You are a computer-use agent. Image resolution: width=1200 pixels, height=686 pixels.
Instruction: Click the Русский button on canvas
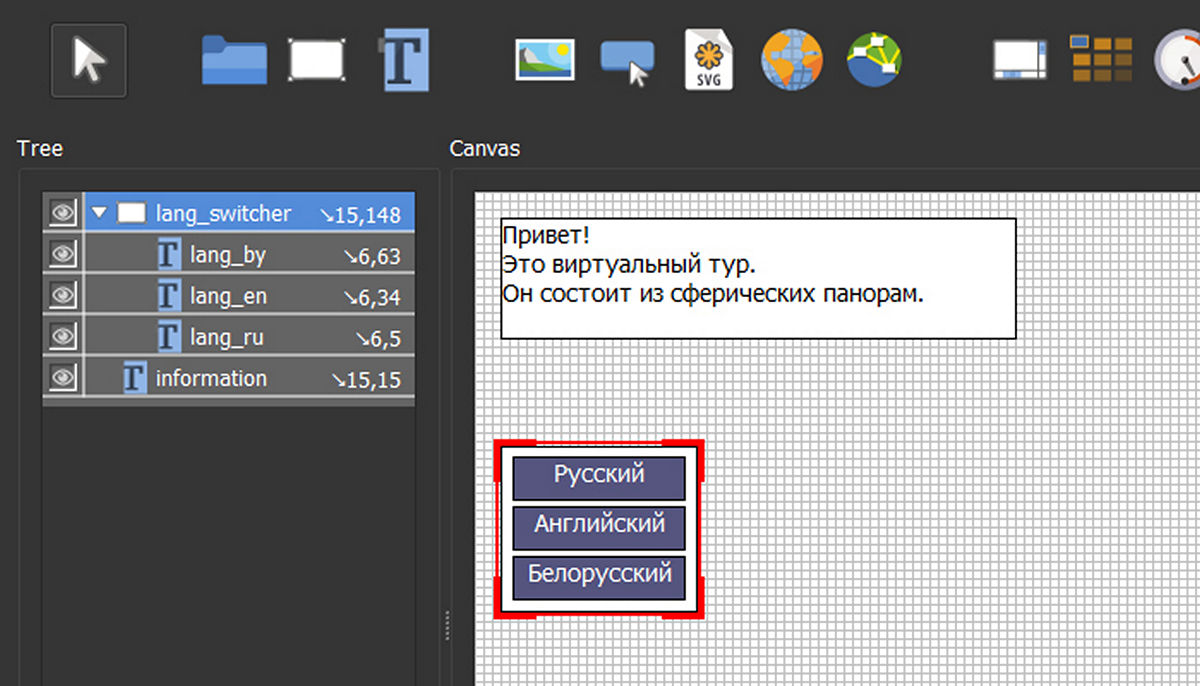click(599, 477)
